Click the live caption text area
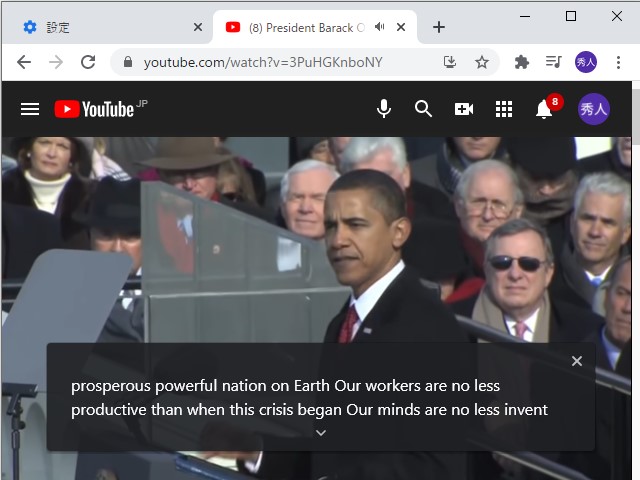Image resolution: width=640 pixels, height=480 pixels. 309,398
